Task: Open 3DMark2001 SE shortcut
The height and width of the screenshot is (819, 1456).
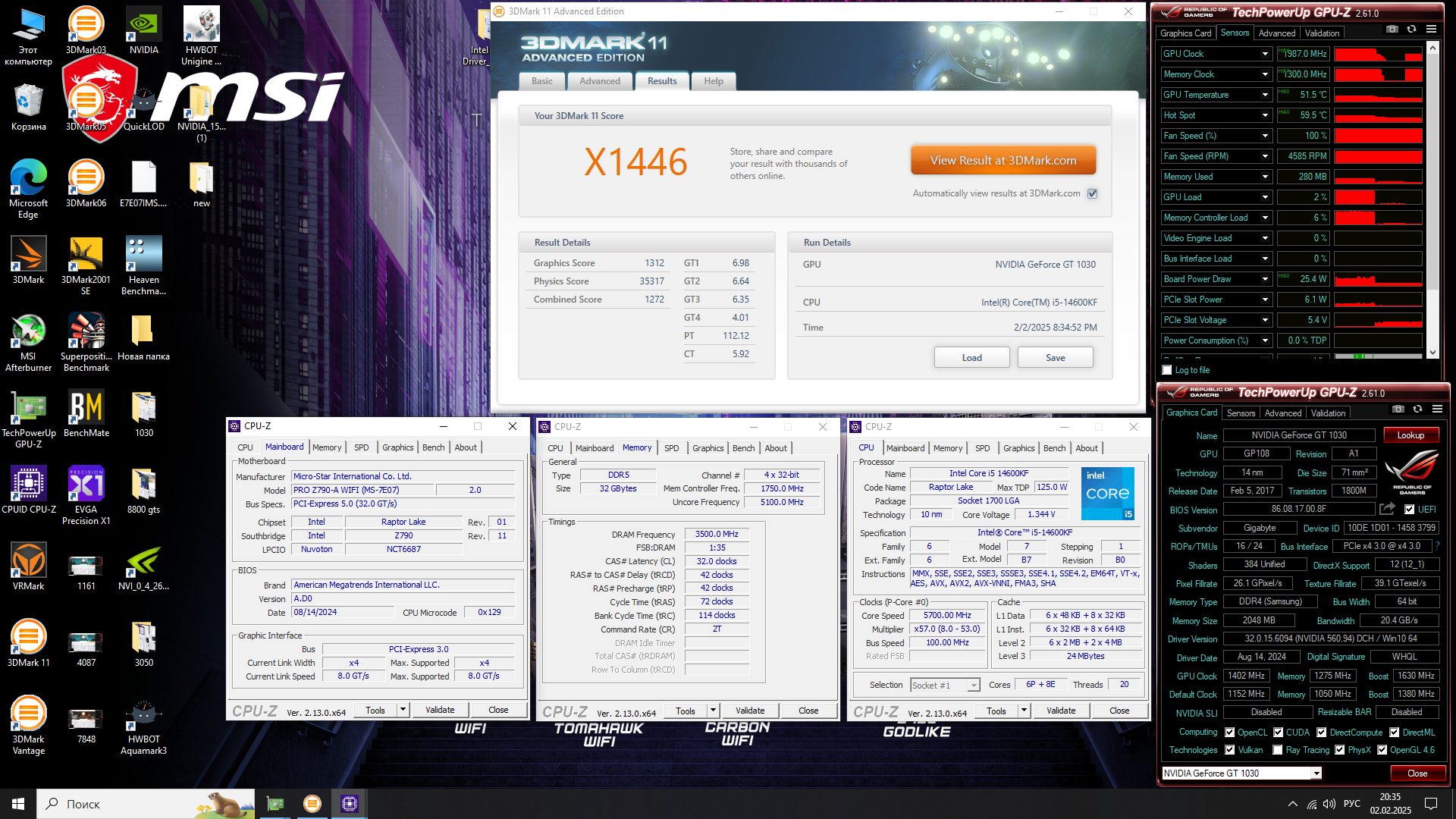Action: pos(86,265)
